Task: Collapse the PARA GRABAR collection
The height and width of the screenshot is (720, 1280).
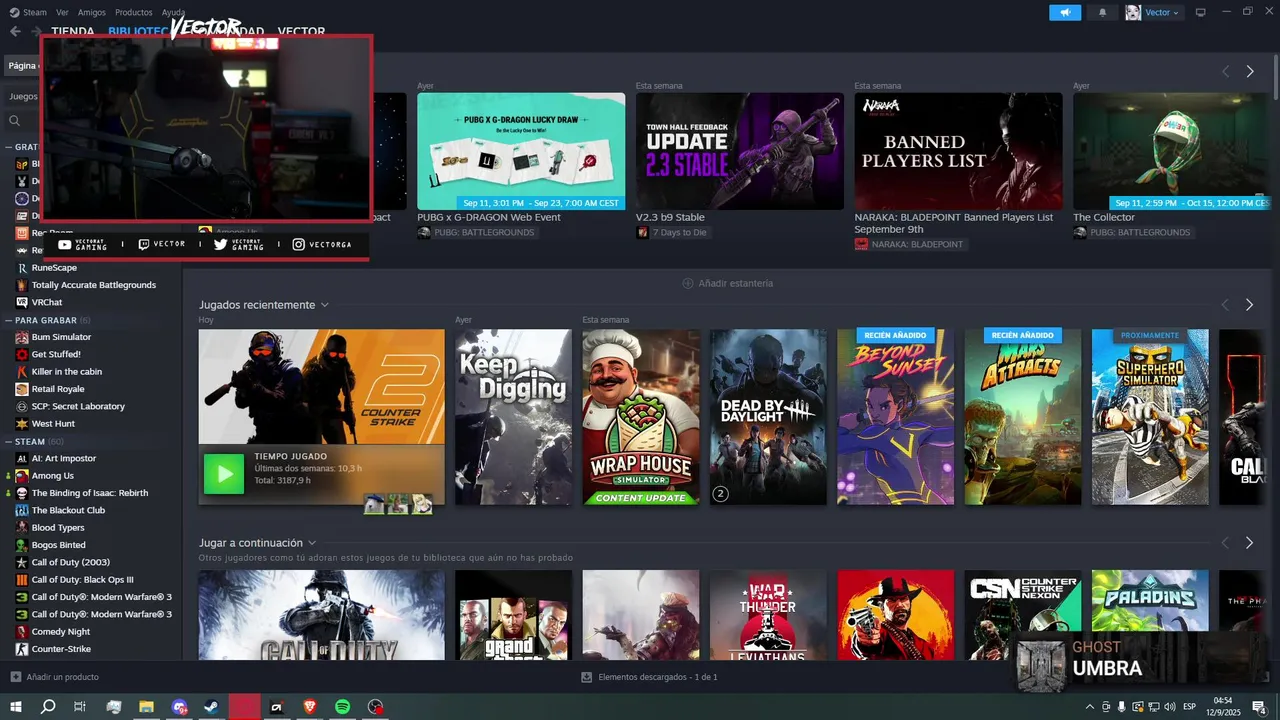Action: [x=9, y=320]
